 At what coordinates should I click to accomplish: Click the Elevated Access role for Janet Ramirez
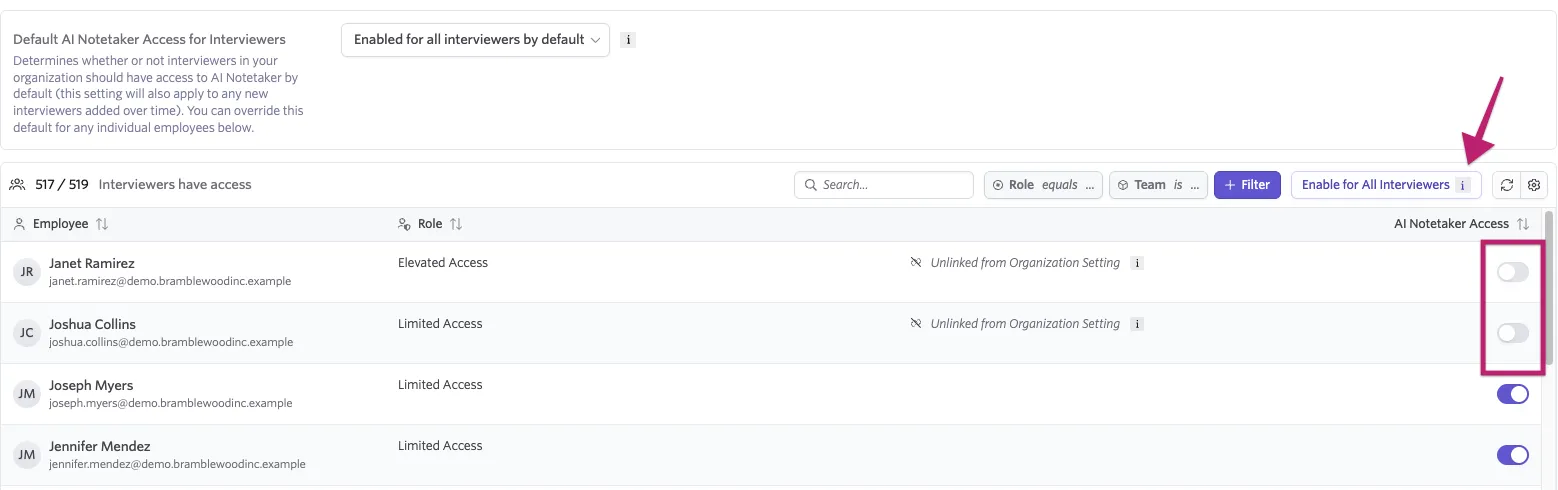443,263
